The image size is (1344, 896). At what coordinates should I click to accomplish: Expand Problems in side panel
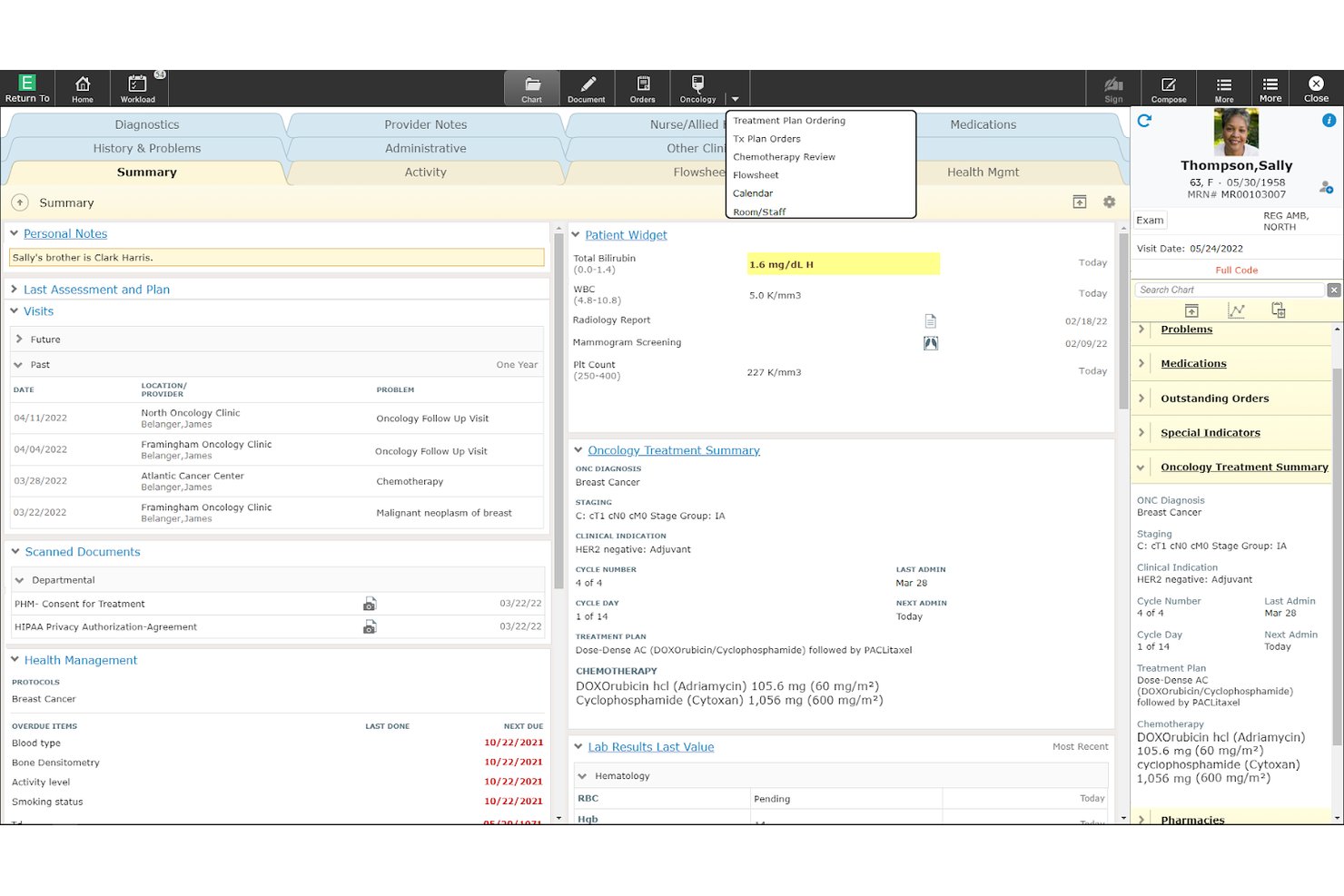(x=1141, y=329)
